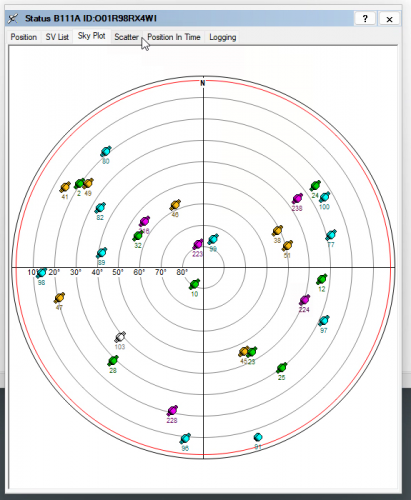Select cyan satellite 91 at bottom
Image resolution: width=411 pixels, height=500 pixels.
258,437
